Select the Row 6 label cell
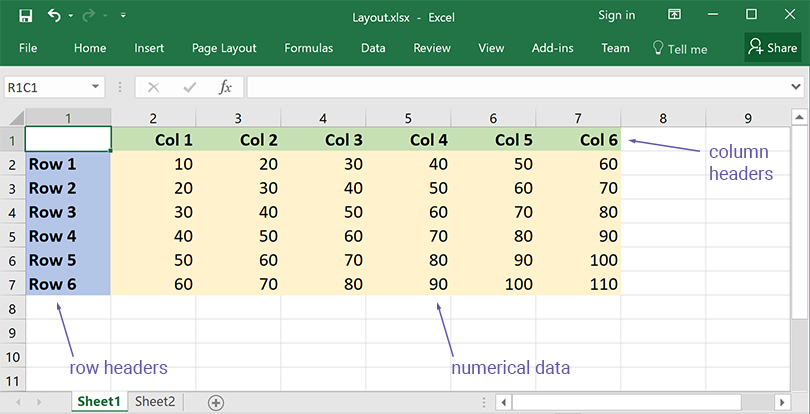This screenshot has width=810, height=414. coord(68,284)
